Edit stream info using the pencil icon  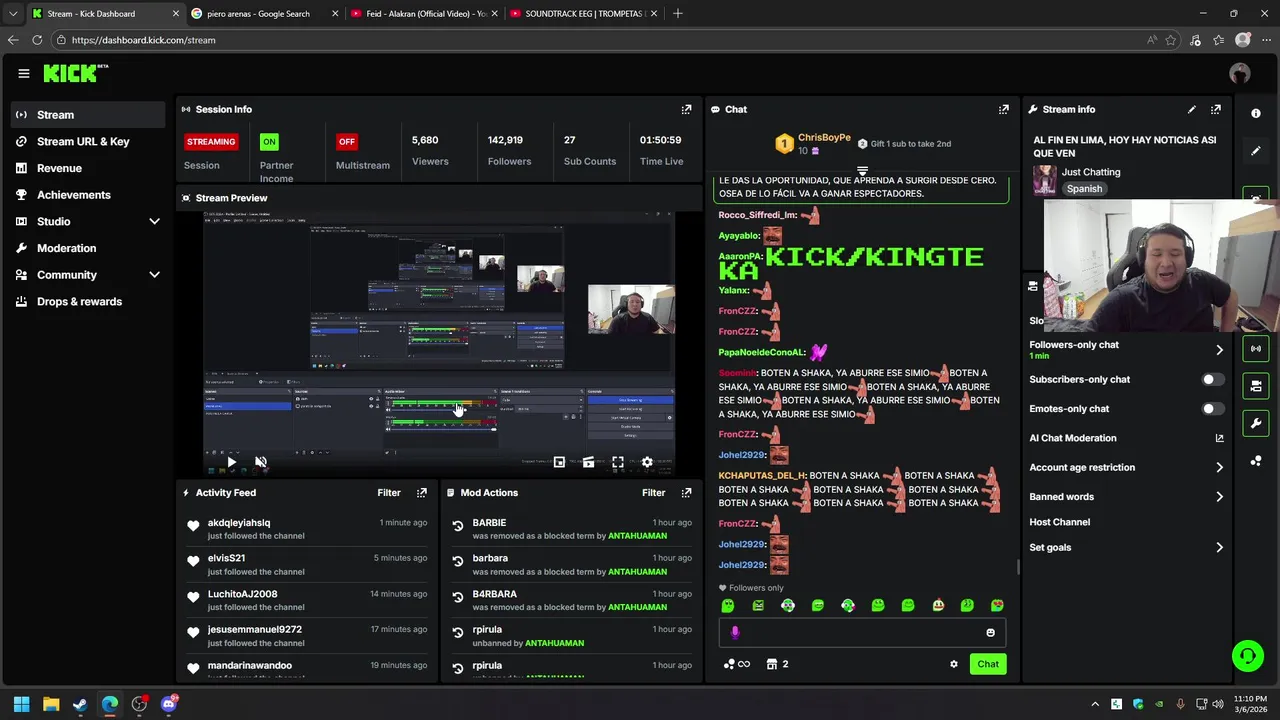(x=1191, y=109)
